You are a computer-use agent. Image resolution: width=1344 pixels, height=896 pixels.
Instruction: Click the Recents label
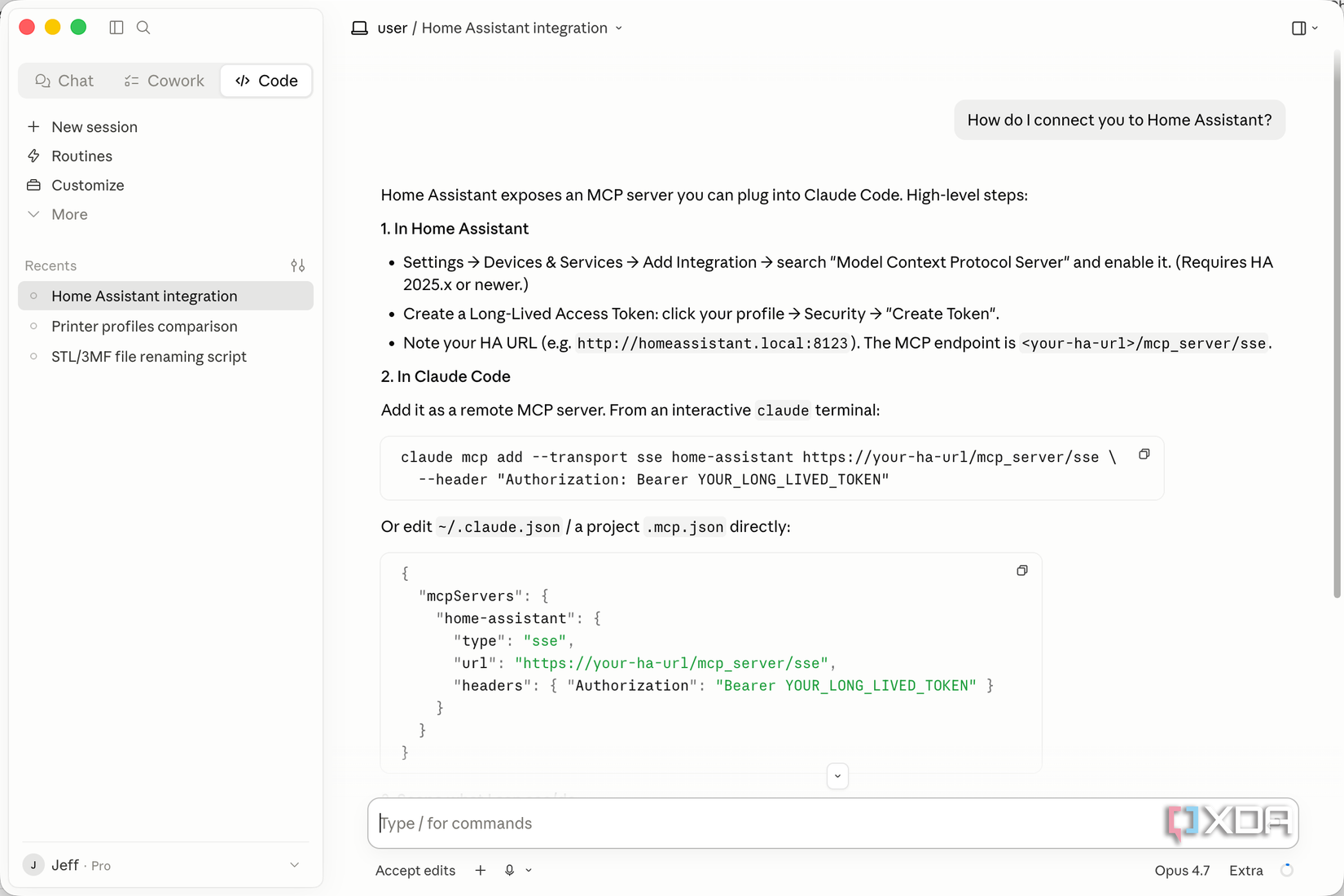click(x=51, y=266)
